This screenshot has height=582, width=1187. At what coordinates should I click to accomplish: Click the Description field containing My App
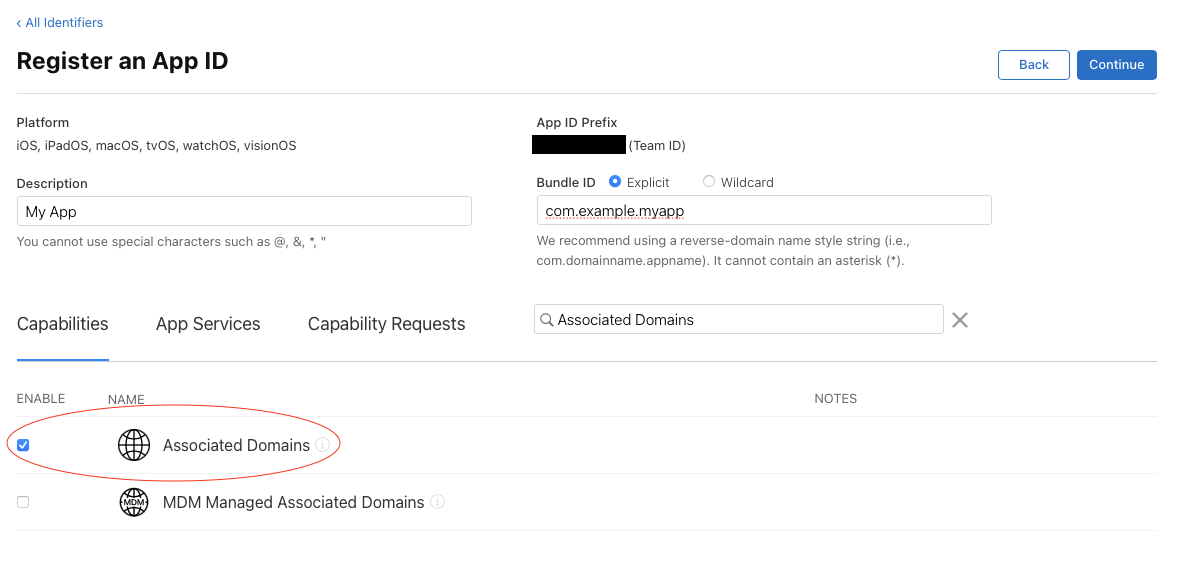coord(243,211)
